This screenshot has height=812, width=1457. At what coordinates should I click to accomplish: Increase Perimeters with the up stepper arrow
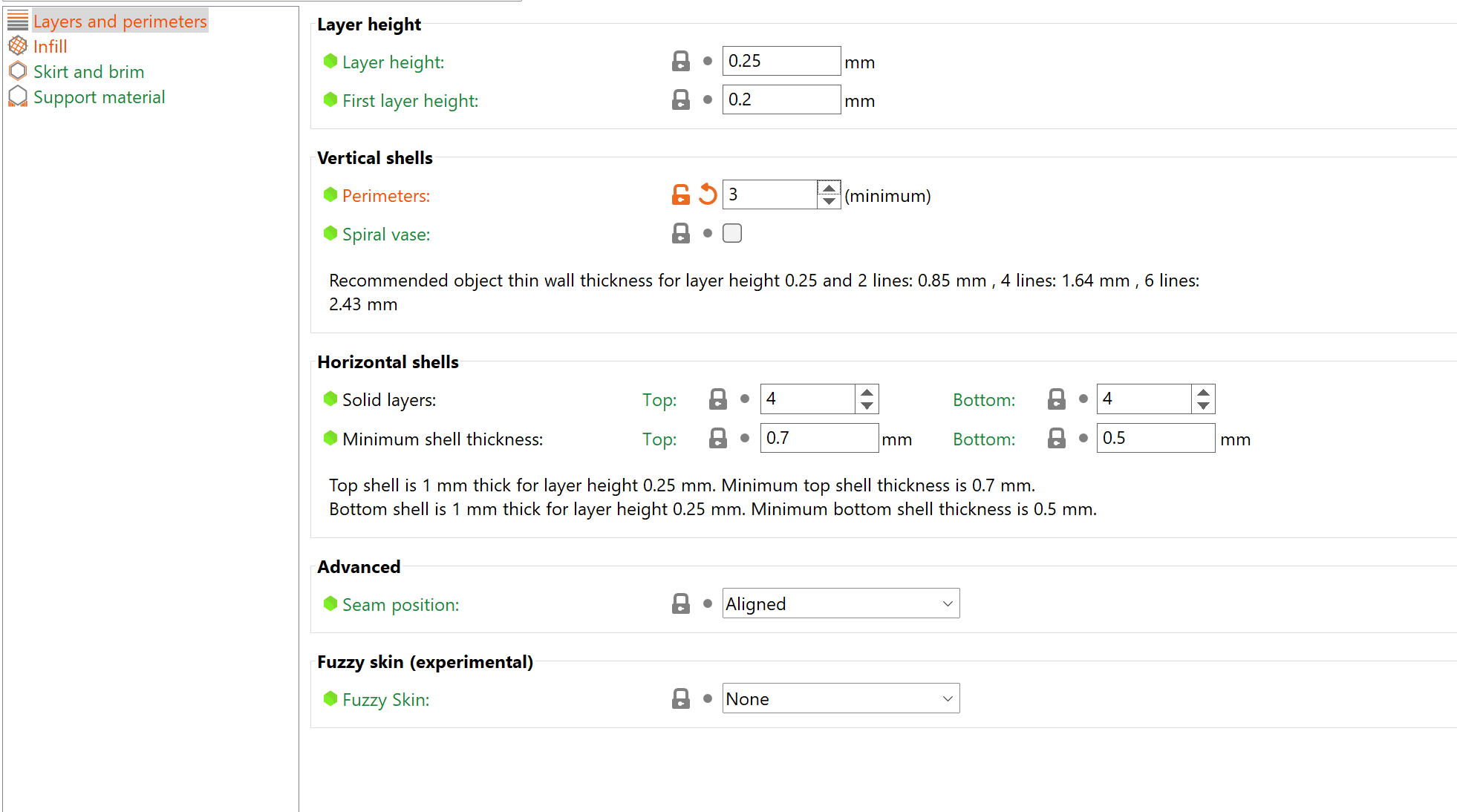pos(829,188)
